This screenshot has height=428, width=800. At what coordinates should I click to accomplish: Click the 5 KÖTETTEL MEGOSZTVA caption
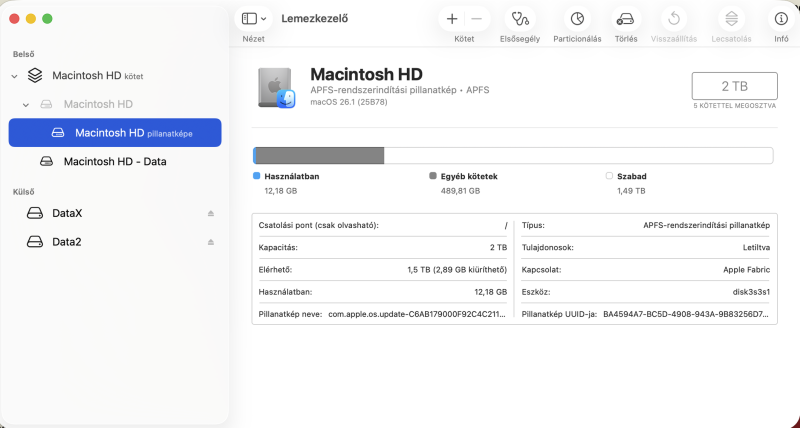coord(735,106)
